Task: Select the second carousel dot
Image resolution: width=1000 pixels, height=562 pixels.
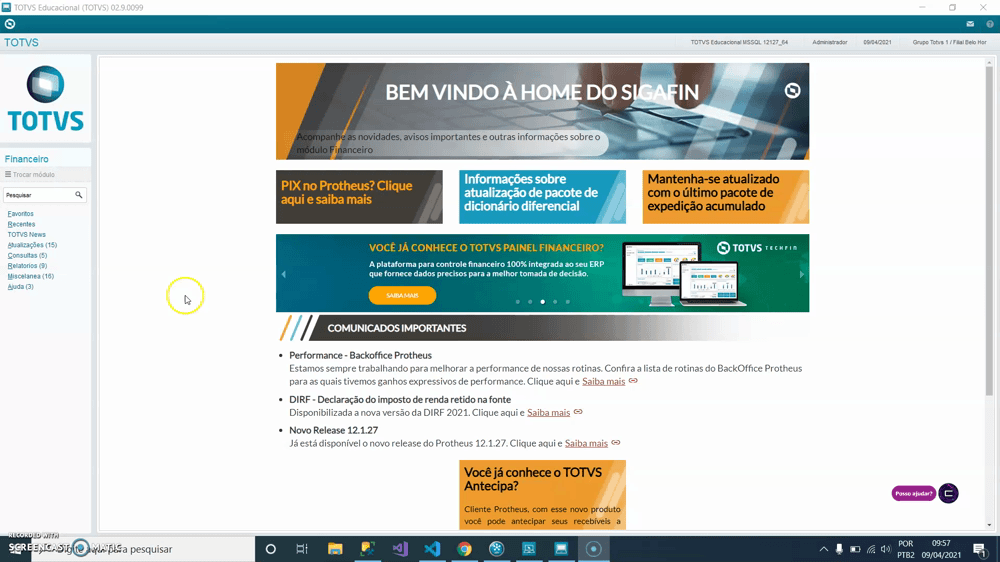Action: [x=530, y=302]
